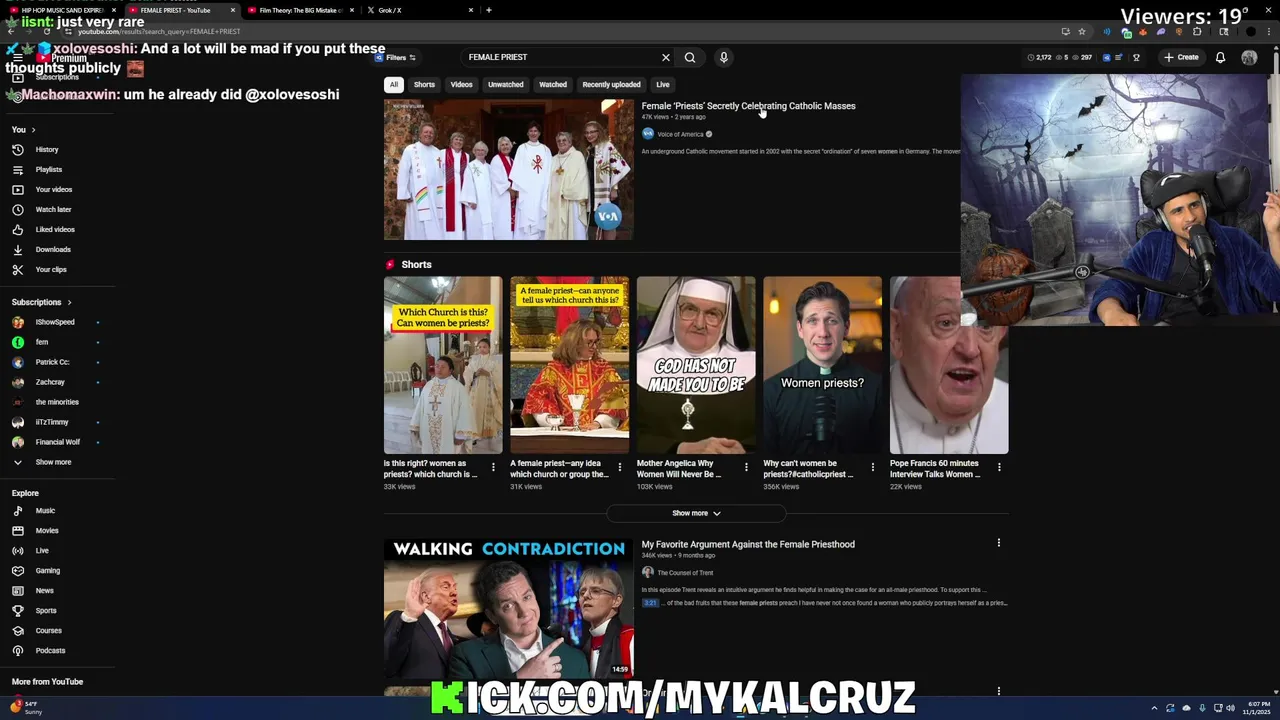Open My Favorite Argument Against Female Priesthood title
Image resolution: width=1280 pixels, height=720 pixels.
[x=748, y=545]
